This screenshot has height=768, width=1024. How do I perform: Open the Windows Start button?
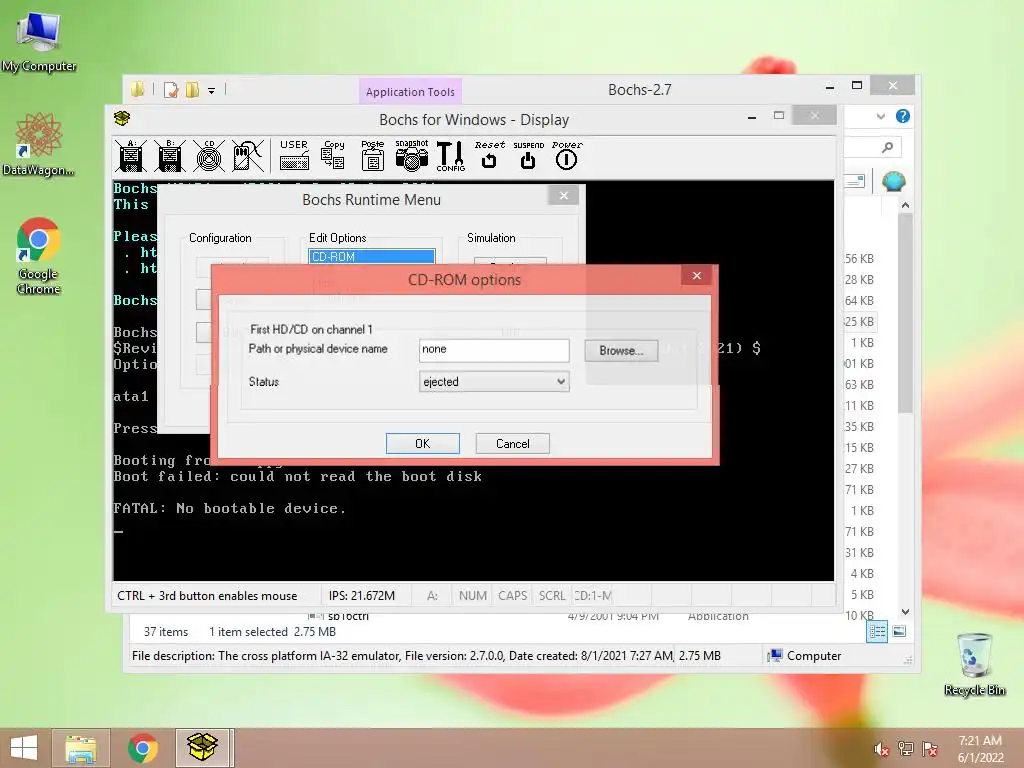pyautogui.click(x=24, y=748)
